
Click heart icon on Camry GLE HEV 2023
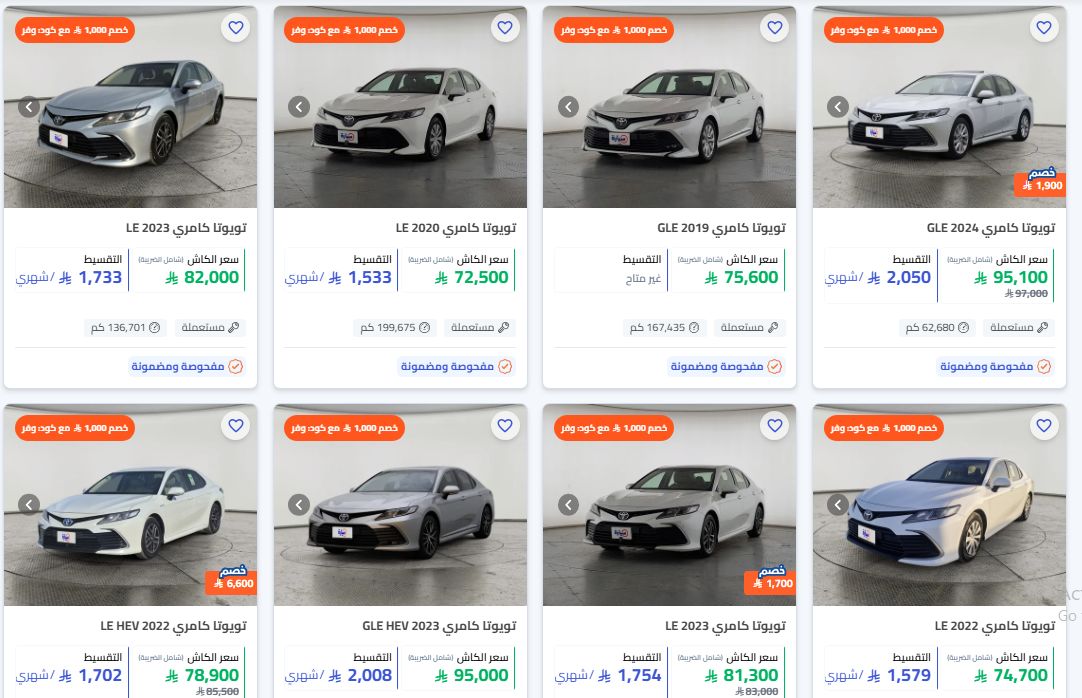tap(505, 427)
